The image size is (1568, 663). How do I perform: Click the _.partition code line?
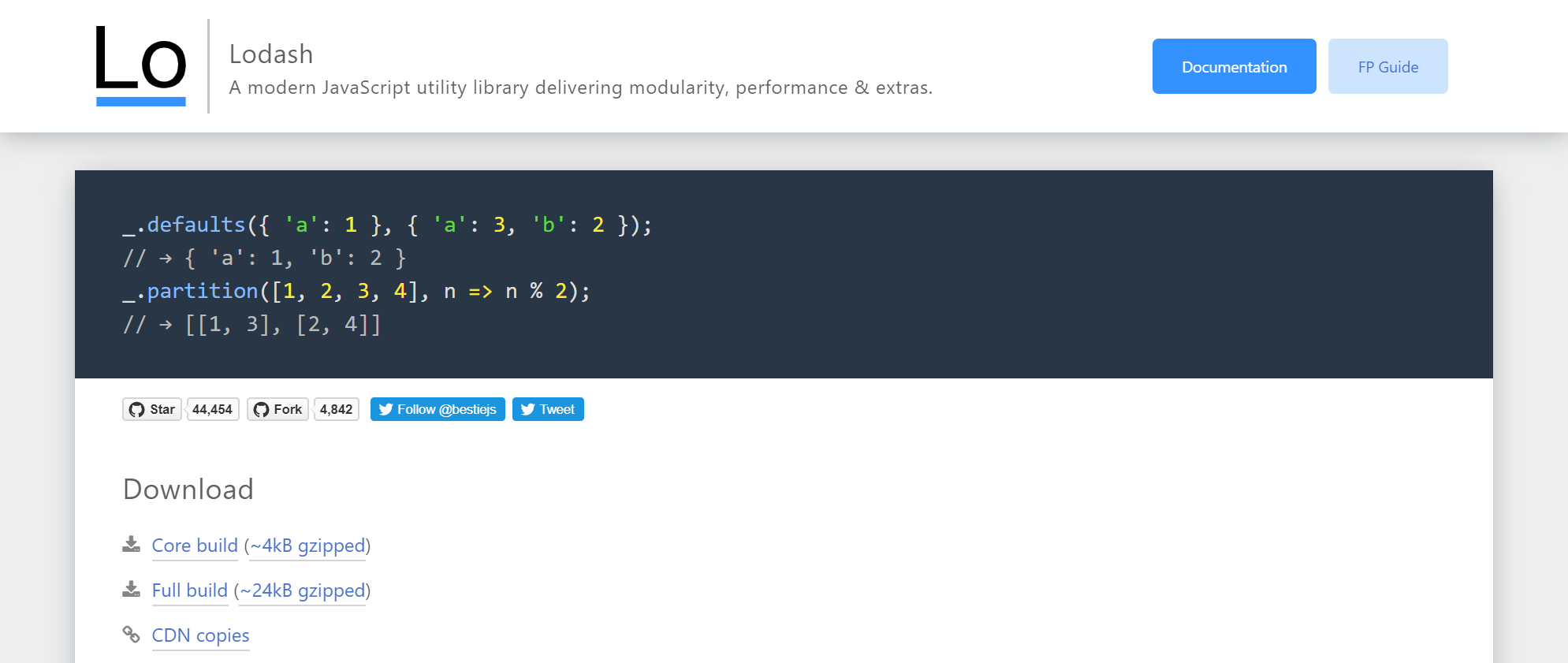[x=356, y=292]
